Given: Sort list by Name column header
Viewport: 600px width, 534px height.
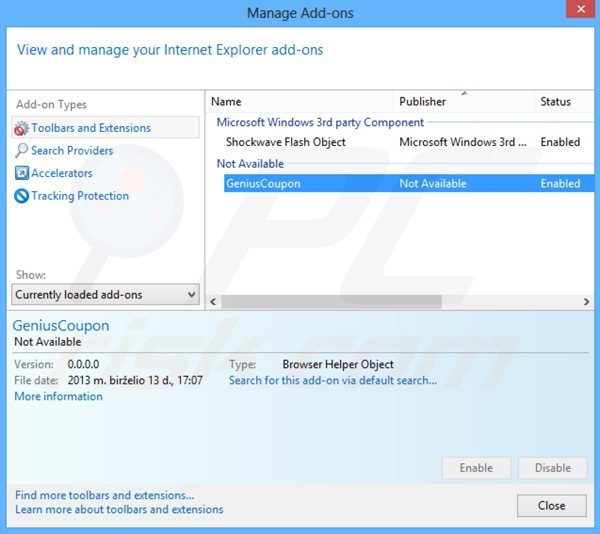Looking at the screenshot, I should pos(300,101).
